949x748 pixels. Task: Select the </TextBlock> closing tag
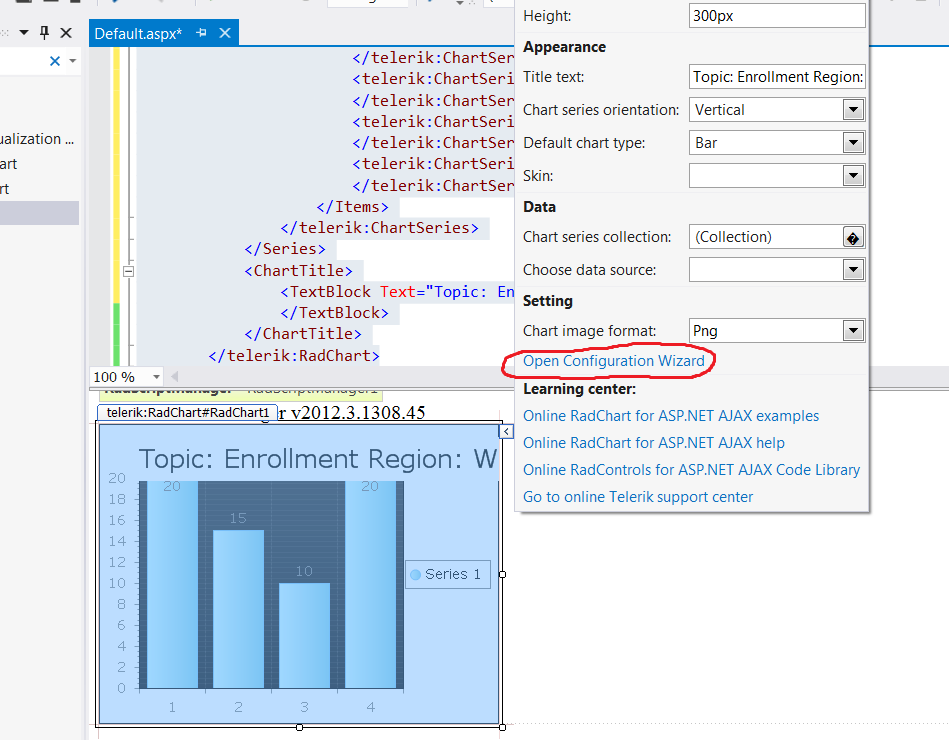(x=334, y=313)
